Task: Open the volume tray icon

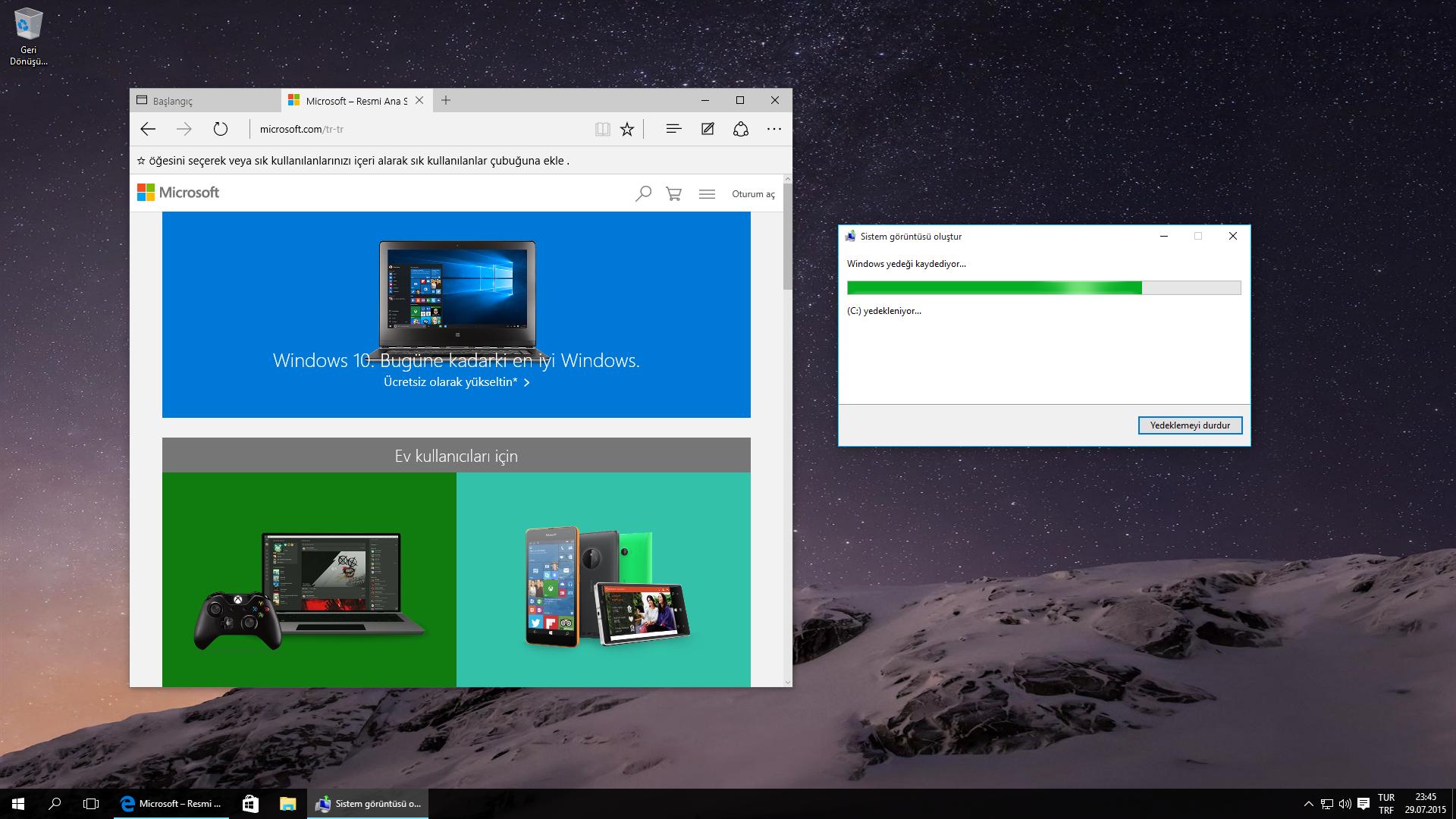Action: click(1345, 804)
